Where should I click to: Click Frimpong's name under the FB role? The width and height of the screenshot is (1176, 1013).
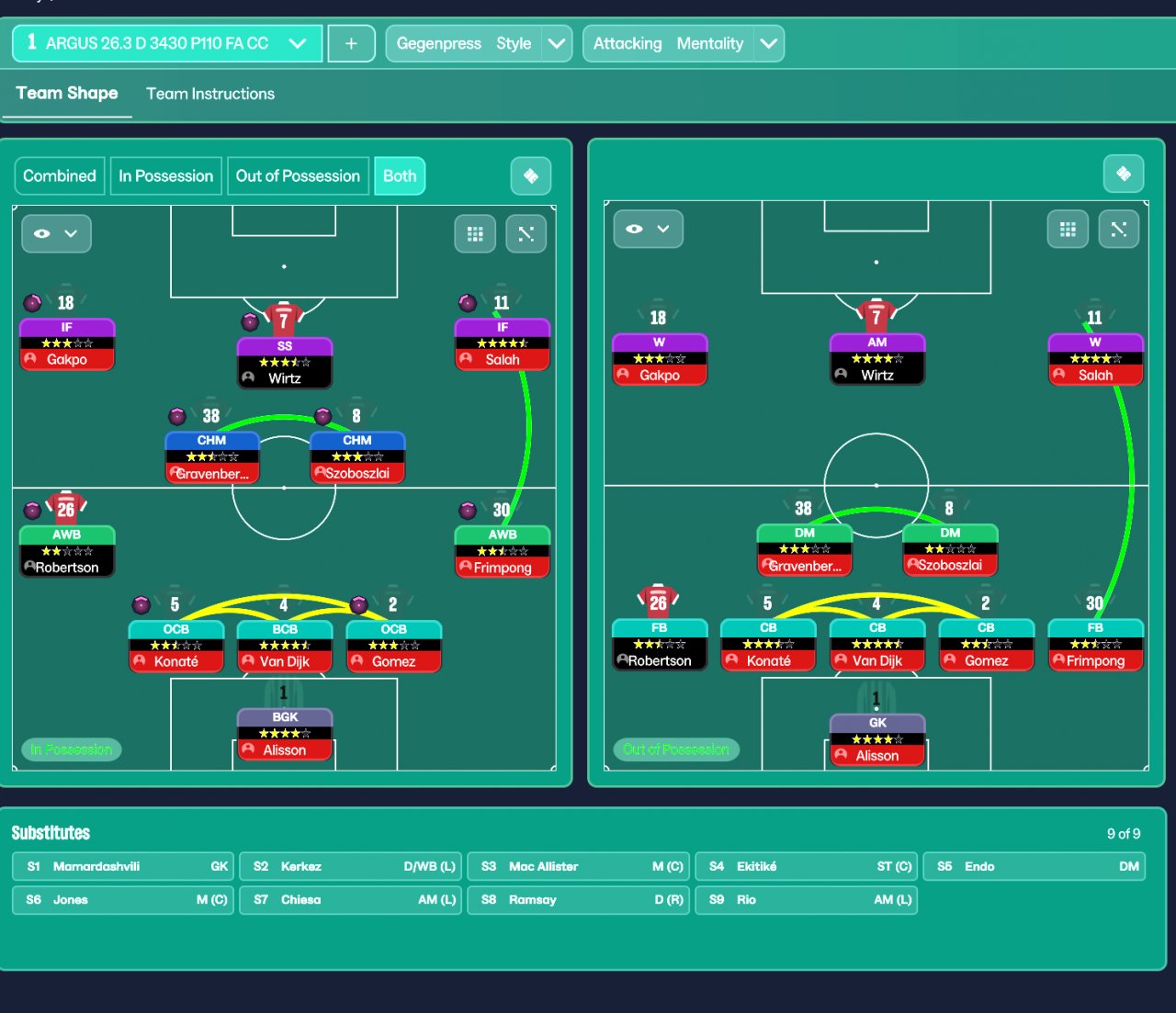(1095, 661)
